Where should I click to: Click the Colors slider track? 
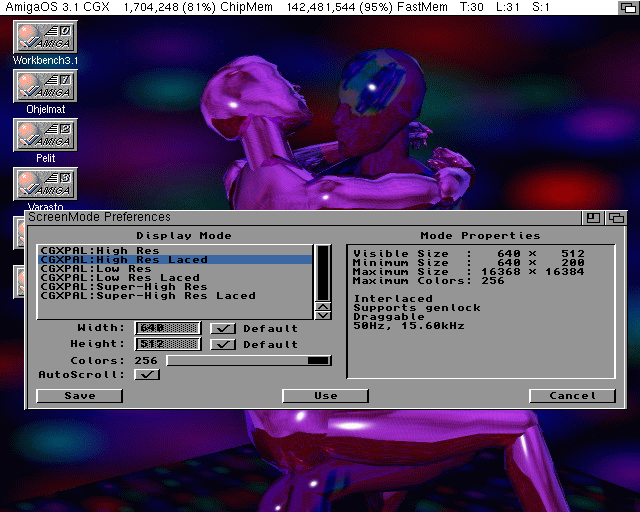[249, 361]
